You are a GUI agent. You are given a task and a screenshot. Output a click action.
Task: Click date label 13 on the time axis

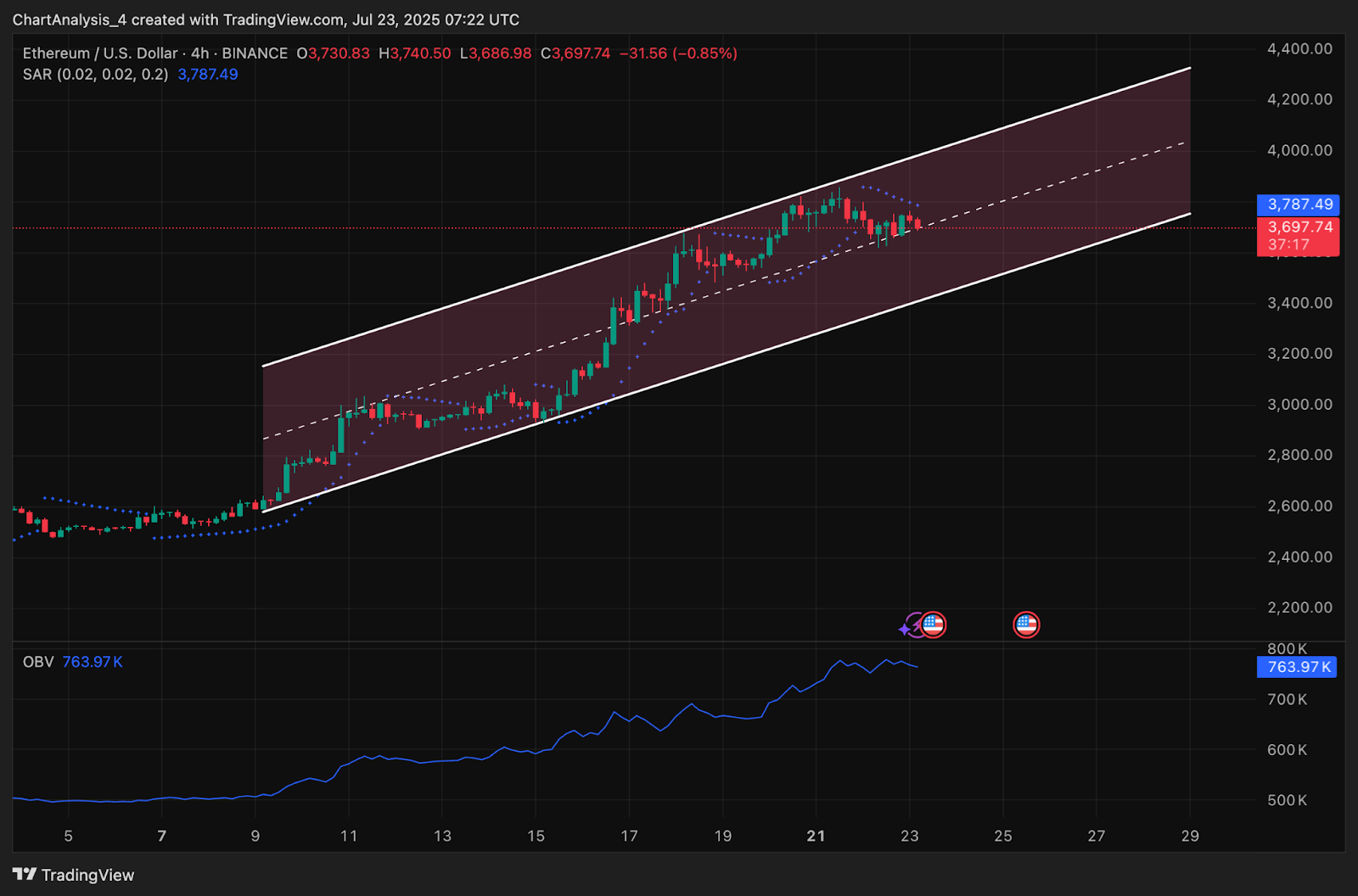tap(442, 837)
